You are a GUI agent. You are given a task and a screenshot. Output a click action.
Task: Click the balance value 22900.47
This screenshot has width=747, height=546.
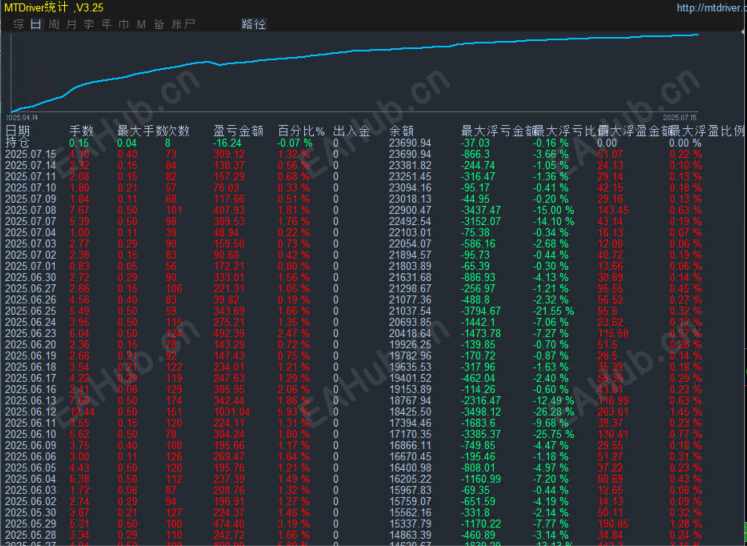point(410,210)
